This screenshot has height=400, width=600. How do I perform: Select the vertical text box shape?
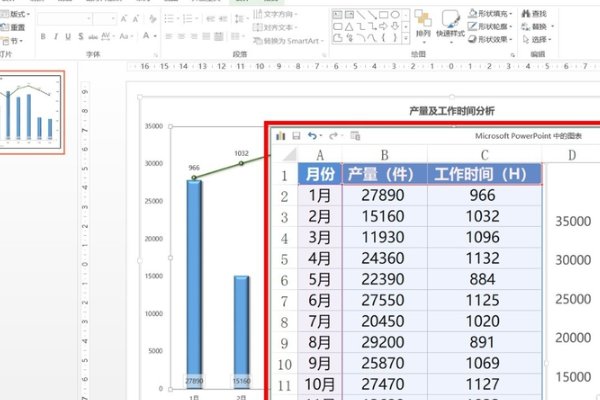(x=349, y=15)
